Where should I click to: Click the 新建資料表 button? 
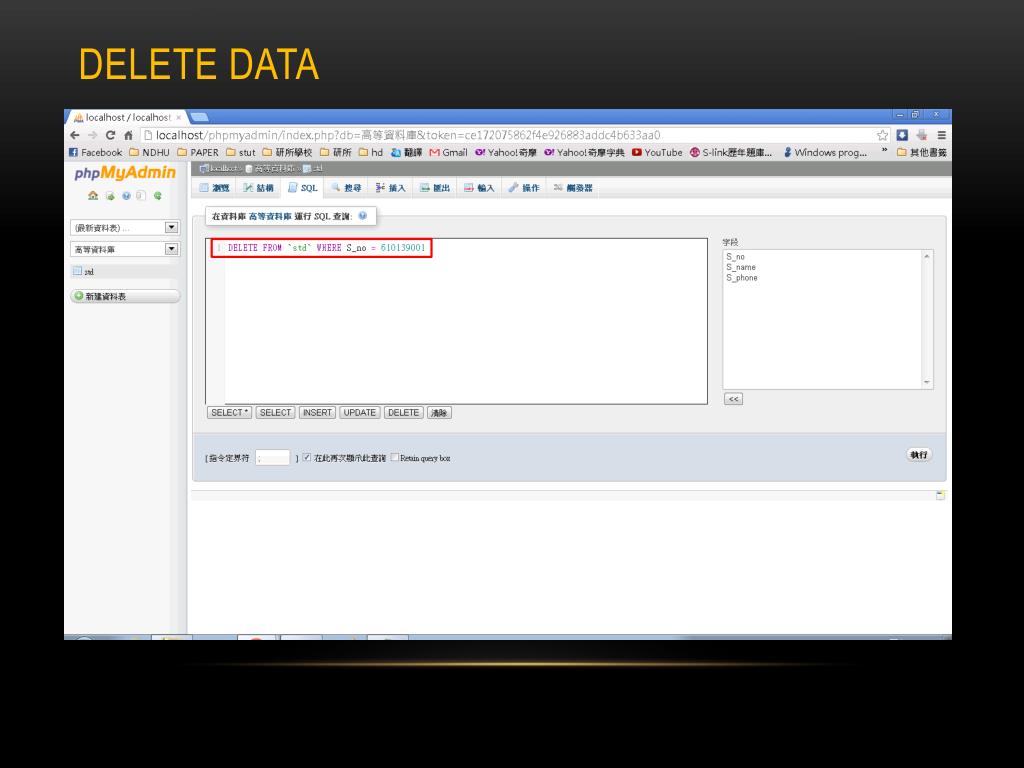(x=125, y=296)
